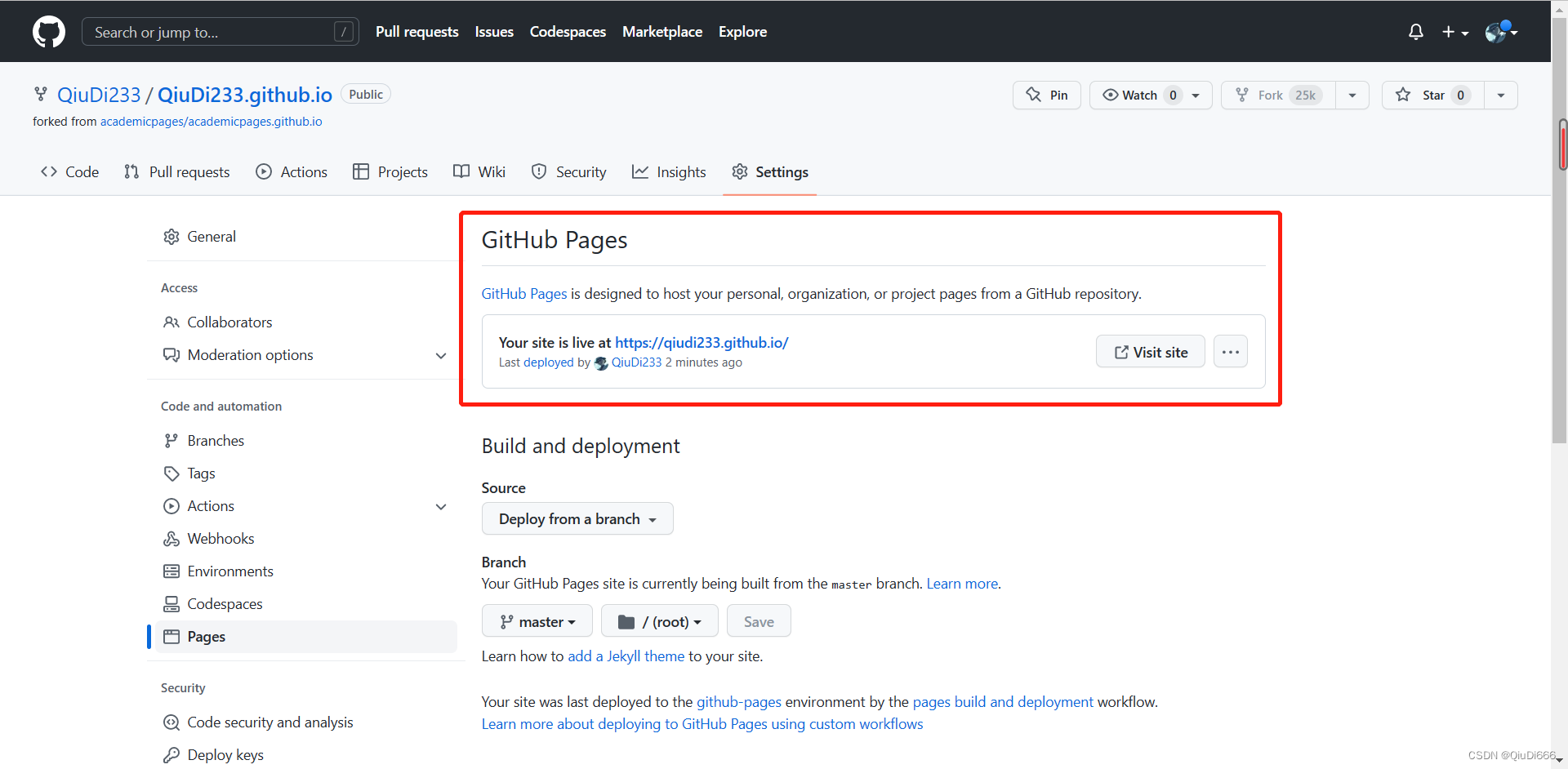Screen dimensions: 1568x769
Task: Open the notifications bell
Action: coord(1415,32)
